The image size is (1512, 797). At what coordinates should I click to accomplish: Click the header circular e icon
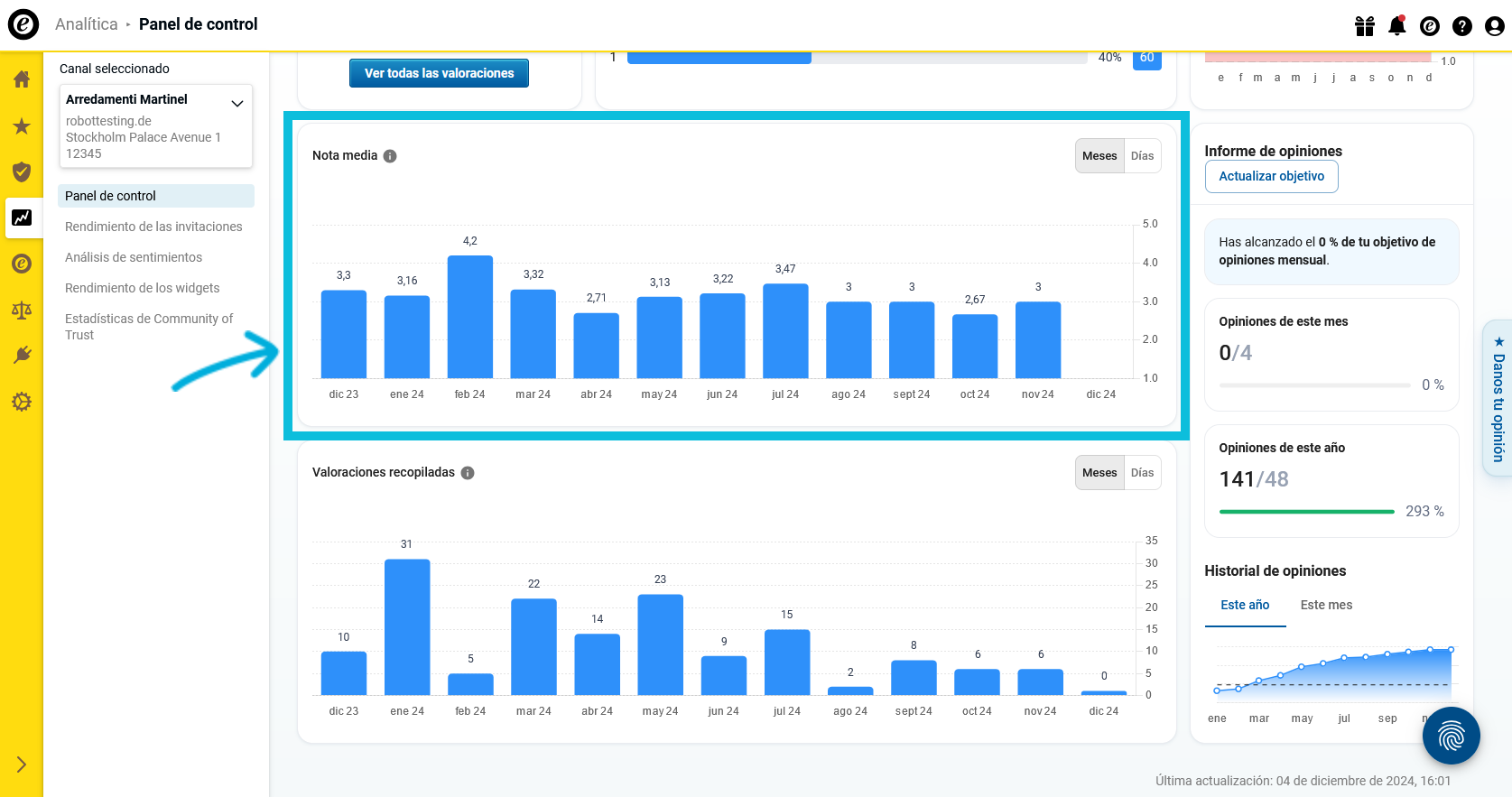coord(1430,26)
